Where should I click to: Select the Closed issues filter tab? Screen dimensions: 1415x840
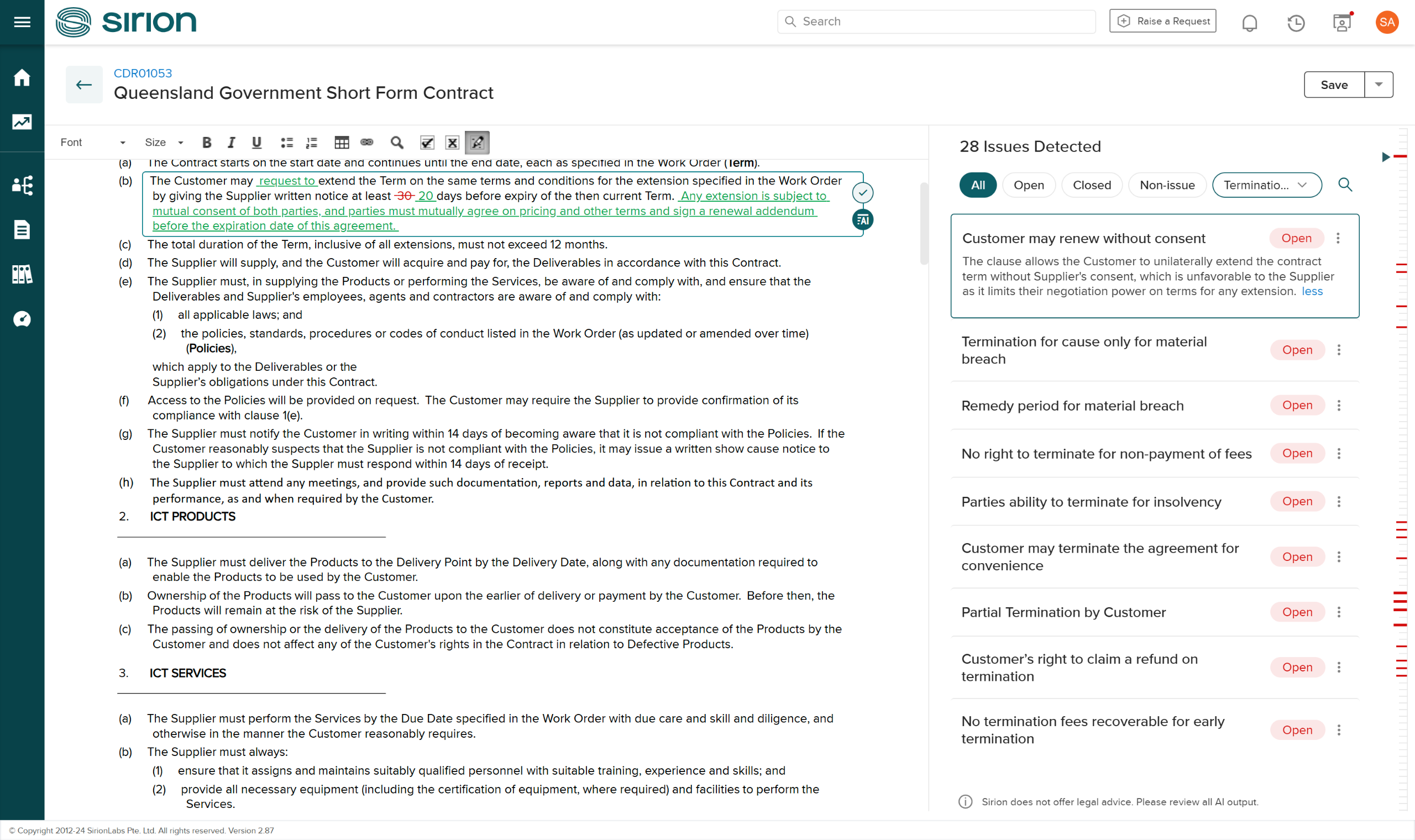point(1091,185)
